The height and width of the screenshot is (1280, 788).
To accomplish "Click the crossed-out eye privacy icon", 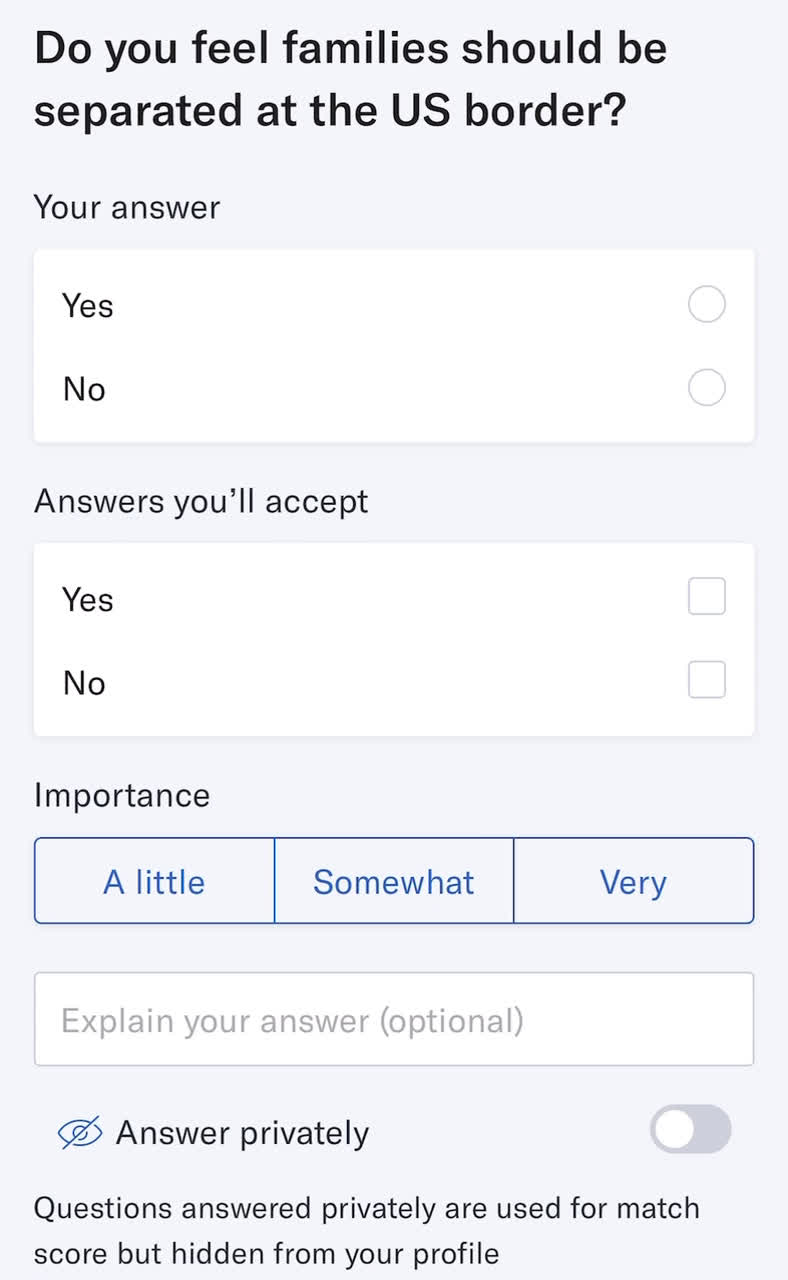I will pos(80,1132).
